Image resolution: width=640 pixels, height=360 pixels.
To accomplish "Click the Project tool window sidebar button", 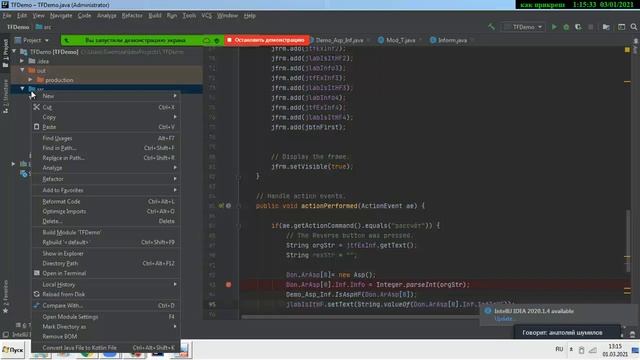I will (5, 53).
